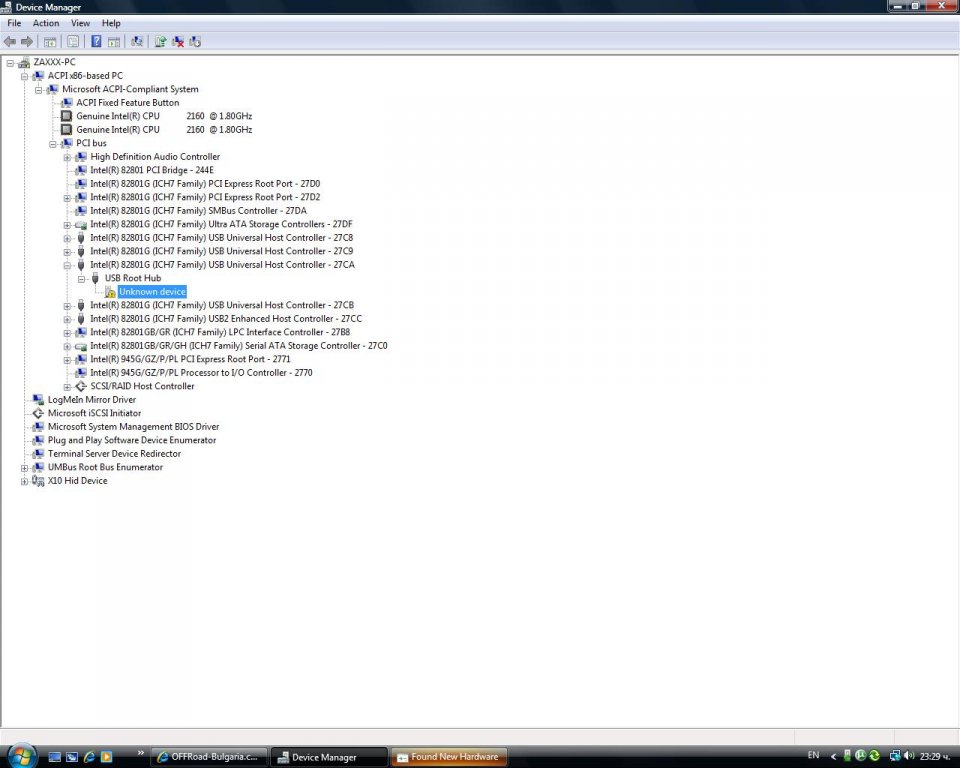Click Scan for hardware changes icon

click(x=137, y=42)
